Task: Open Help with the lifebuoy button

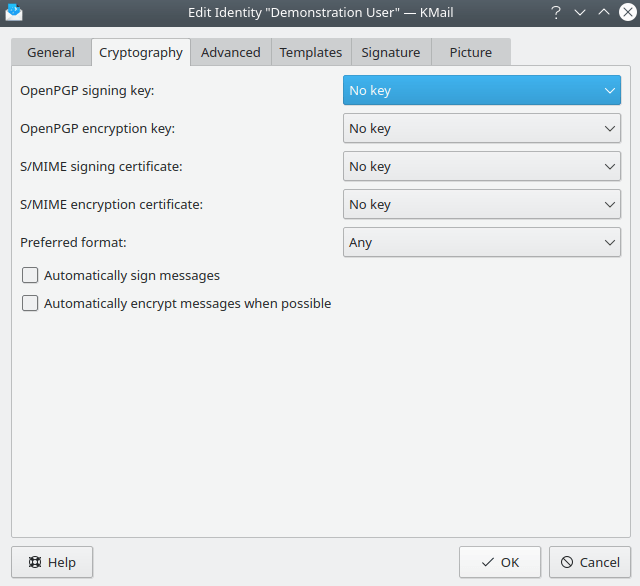Action: pyautogui.click(x=52, y=562)
